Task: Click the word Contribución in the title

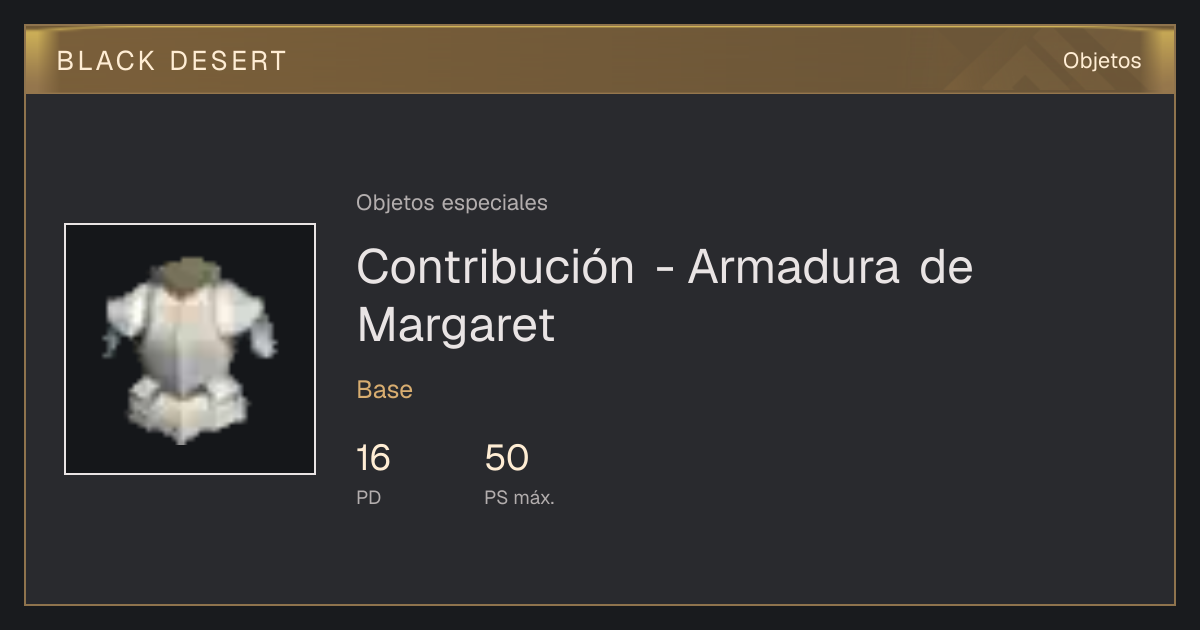Action: pyautogui.click(x=495, y=267)
